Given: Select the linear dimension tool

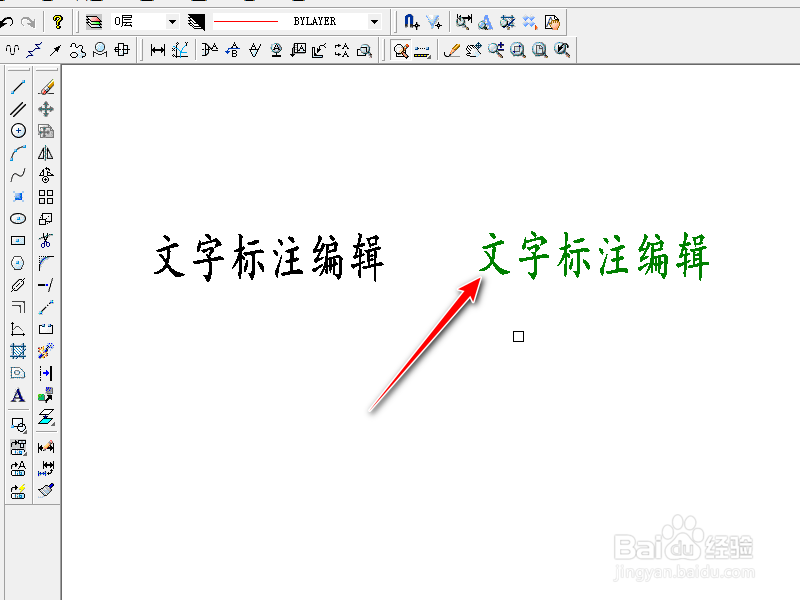Looking at the screenshot, I should pyautogui.click(x=158, y=50).
